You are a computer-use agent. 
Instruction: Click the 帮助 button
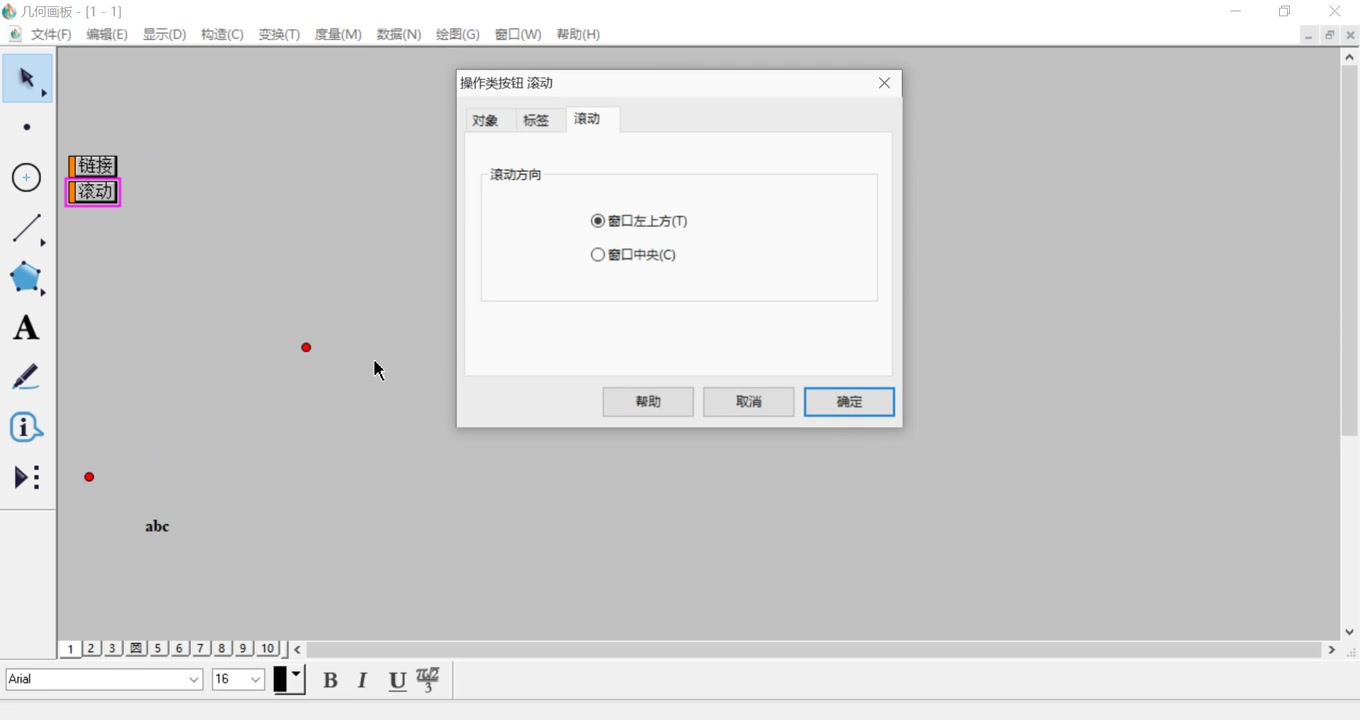click(647, 401)
